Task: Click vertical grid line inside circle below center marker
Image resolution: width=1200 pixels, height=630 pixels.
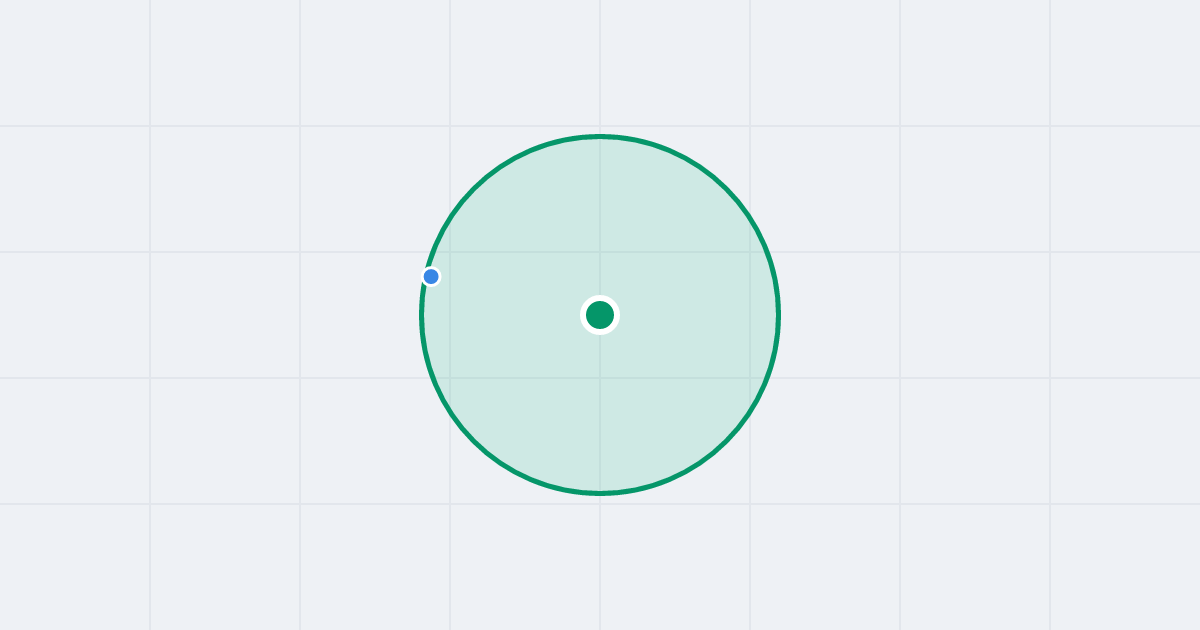Action: click(x=600, y=410)
